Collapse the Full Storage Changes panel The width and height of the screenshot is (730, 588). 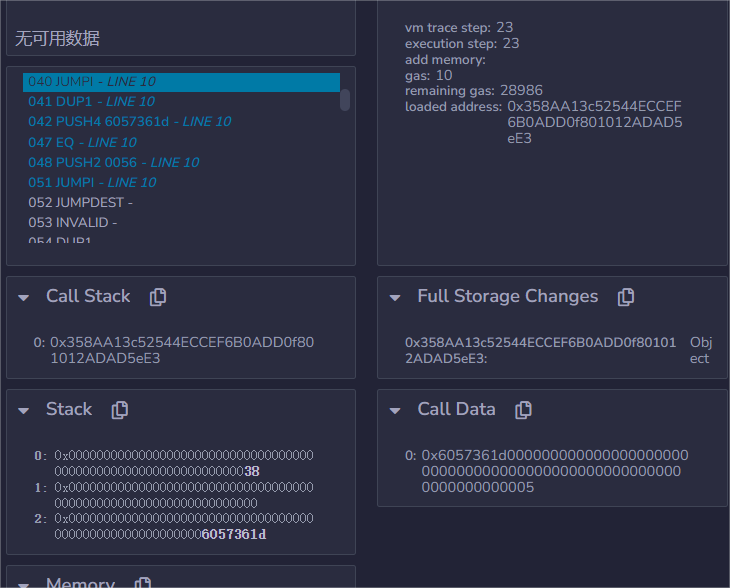point(395,297)
